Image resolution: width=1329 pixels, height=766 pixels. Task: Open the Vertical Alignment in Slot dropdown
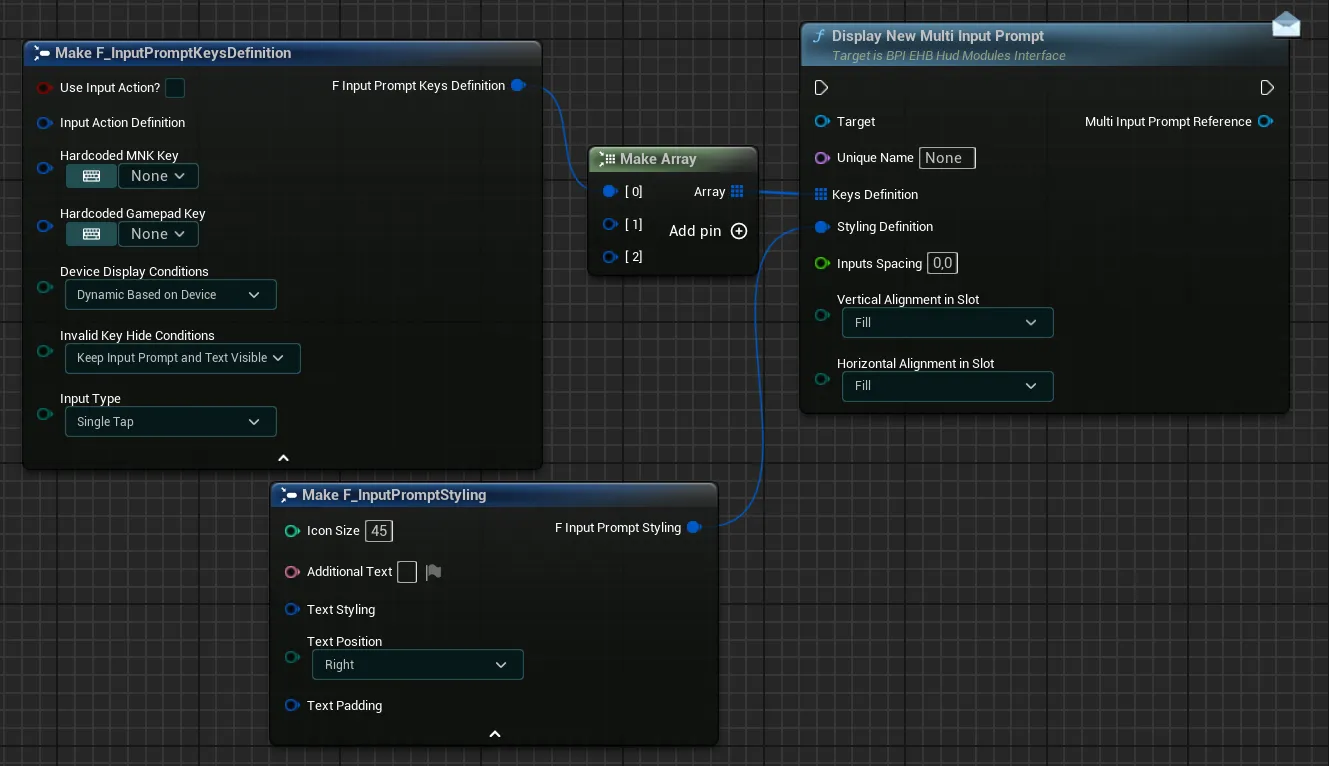click(947, 323)
